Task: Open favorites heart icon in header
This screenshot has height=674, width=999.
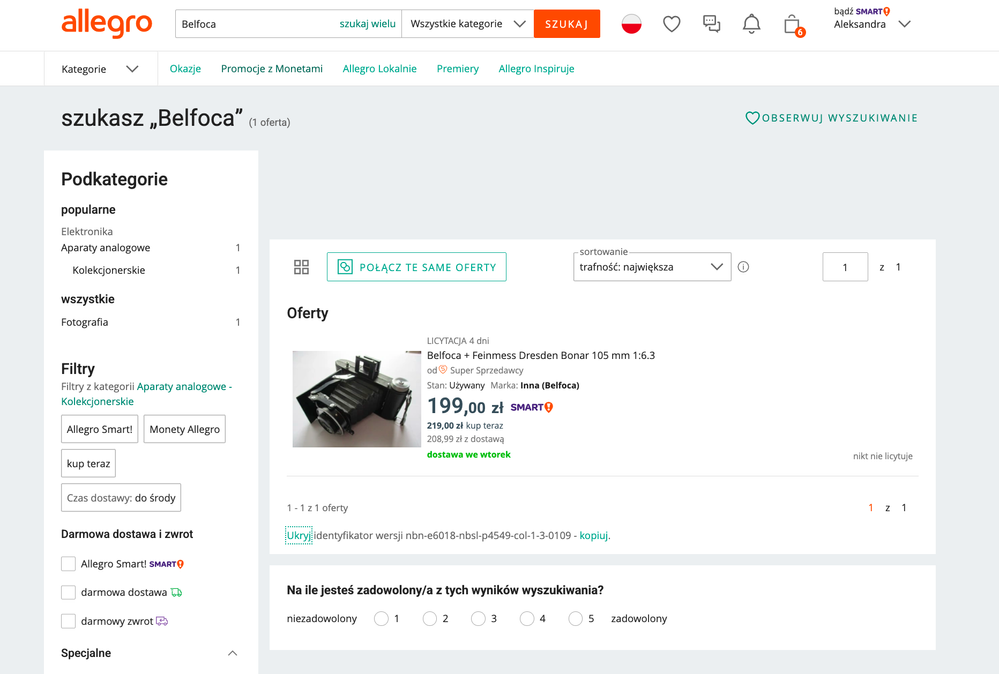Action: point(672,24)
